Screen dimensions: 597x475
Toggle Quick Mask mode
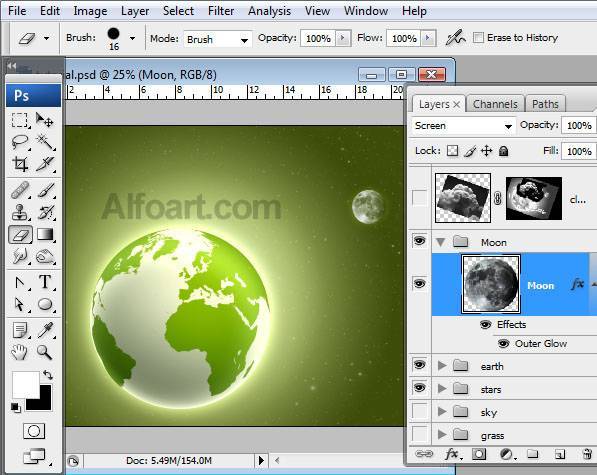[x=34, y=431]
